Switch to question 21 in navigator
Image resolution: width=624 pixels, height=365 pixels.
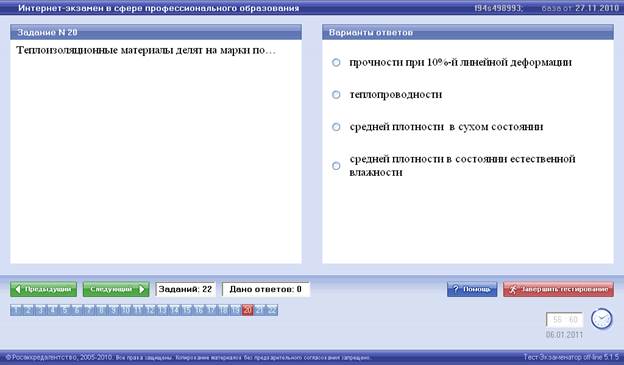pos(259,310)
